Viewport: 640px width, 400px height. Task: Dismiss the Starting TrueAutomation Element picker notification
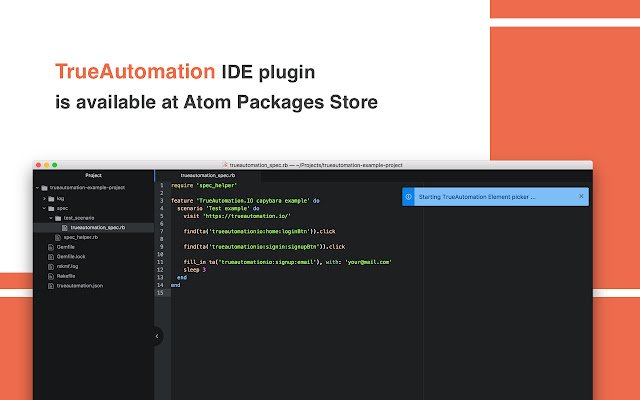[x=581, y=196]
